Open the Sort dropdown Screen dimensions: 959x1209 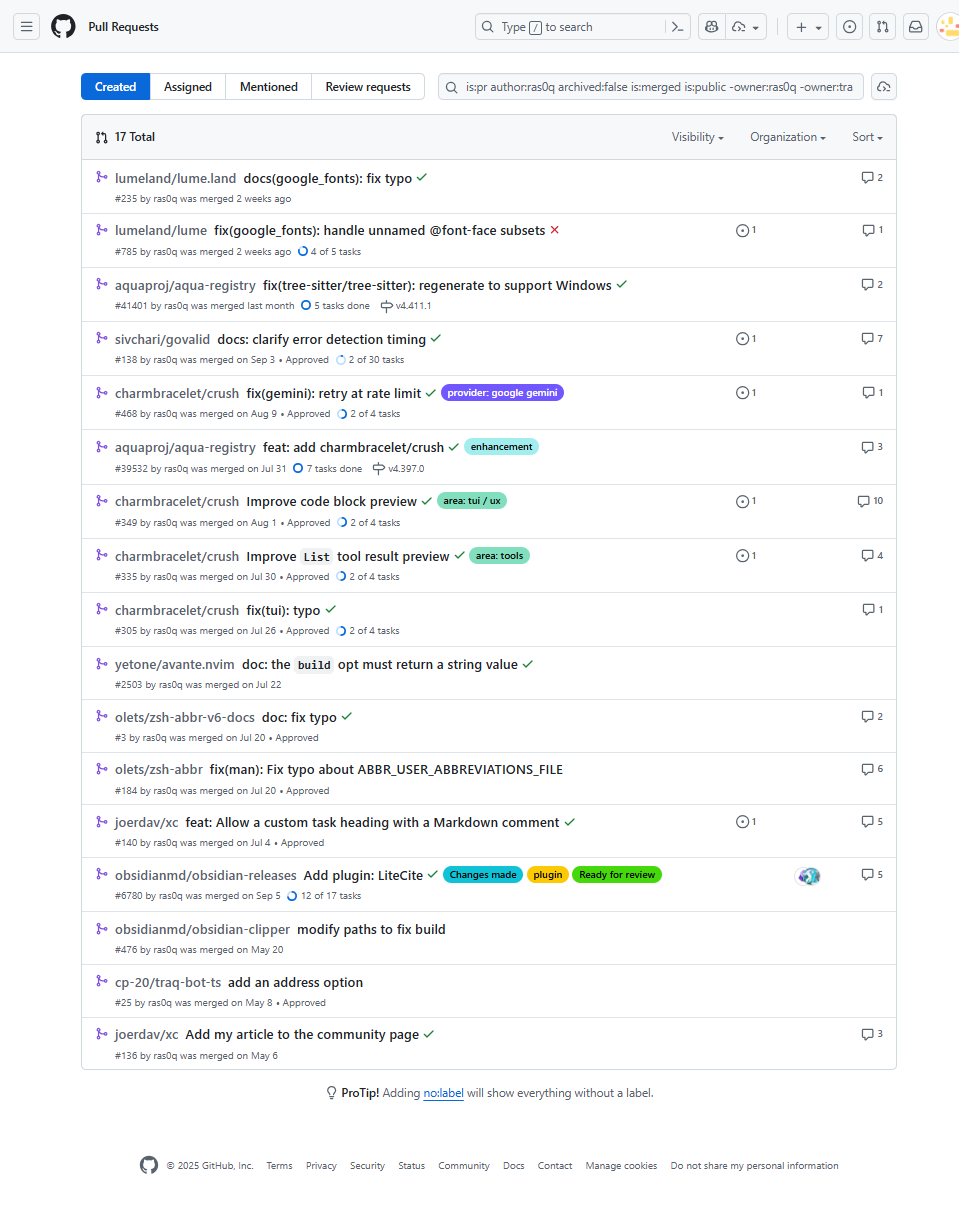click(866, 137)
